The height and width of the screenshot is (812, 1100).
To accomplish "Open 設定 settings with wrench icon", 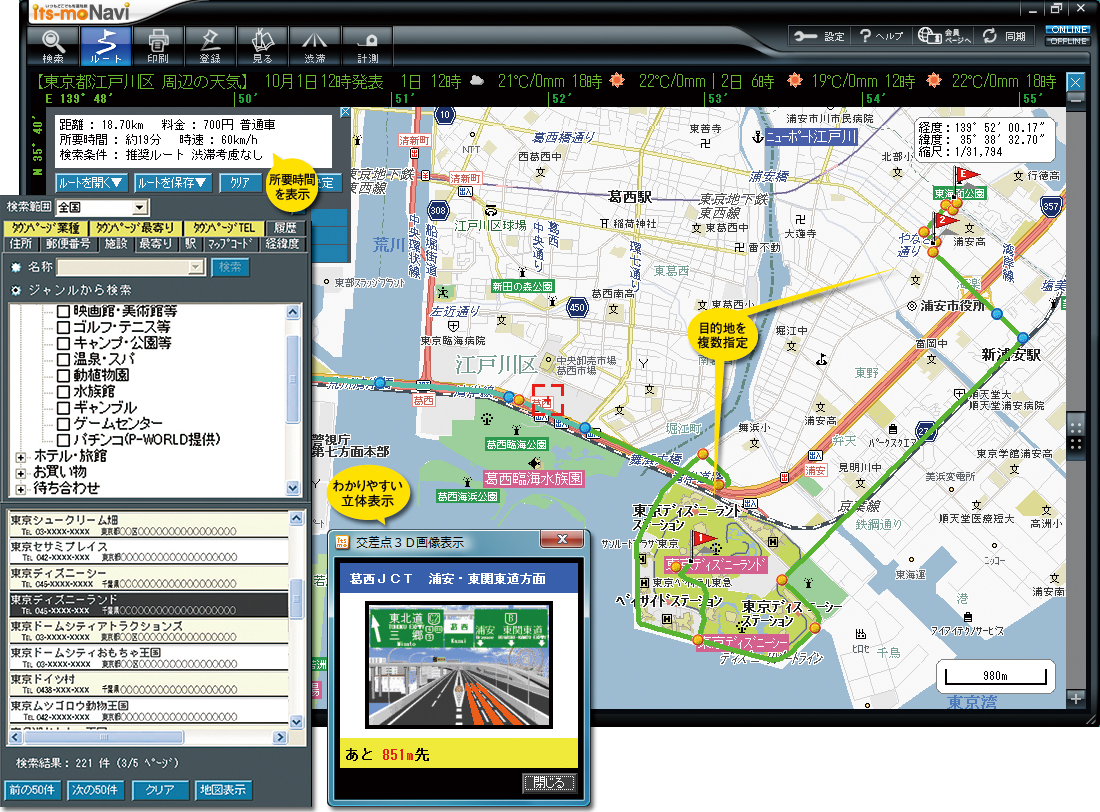I will coord(820,36).
